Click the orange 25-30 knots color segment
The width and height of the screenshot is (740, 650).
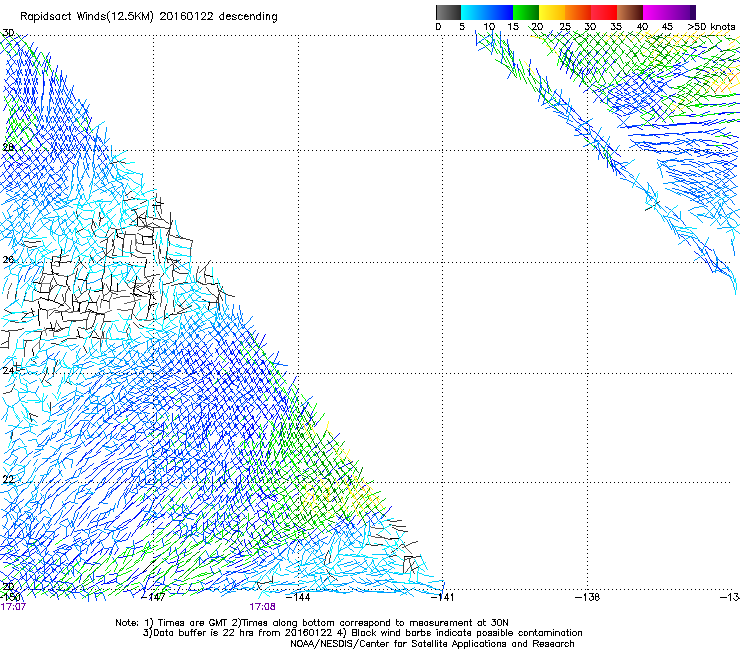click(578, 12)
